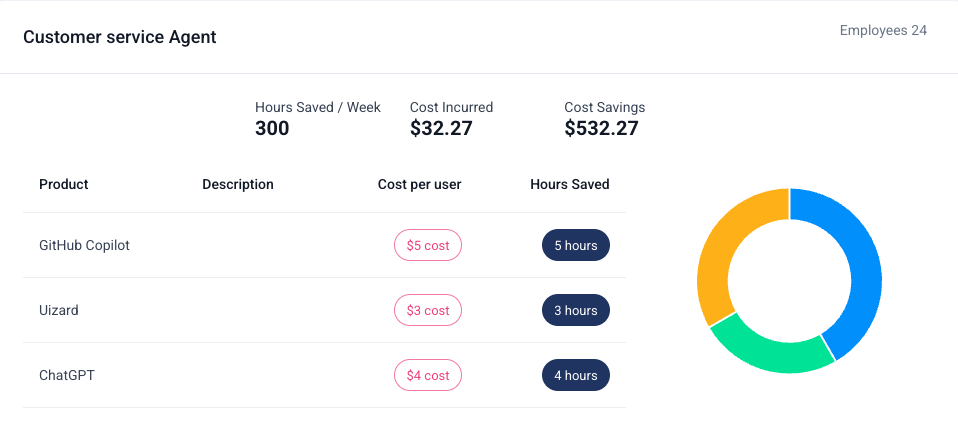Select the Uizard product row
The image size is (958, 430).
(59, 310)
